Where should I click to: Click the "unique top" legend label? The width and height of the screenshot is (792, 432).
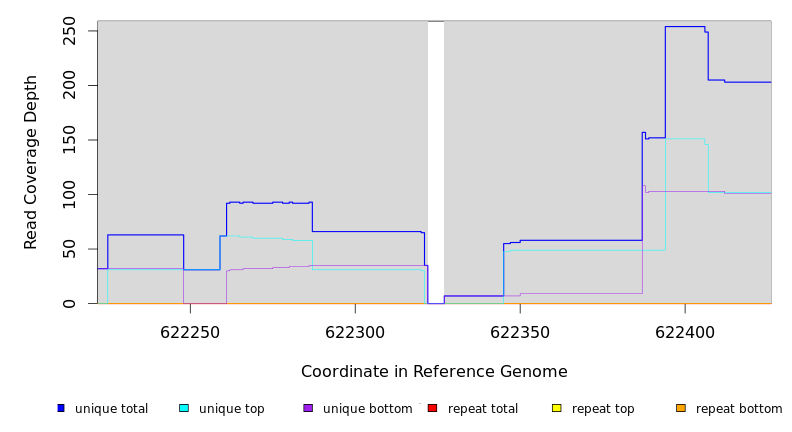coord(231,409)
